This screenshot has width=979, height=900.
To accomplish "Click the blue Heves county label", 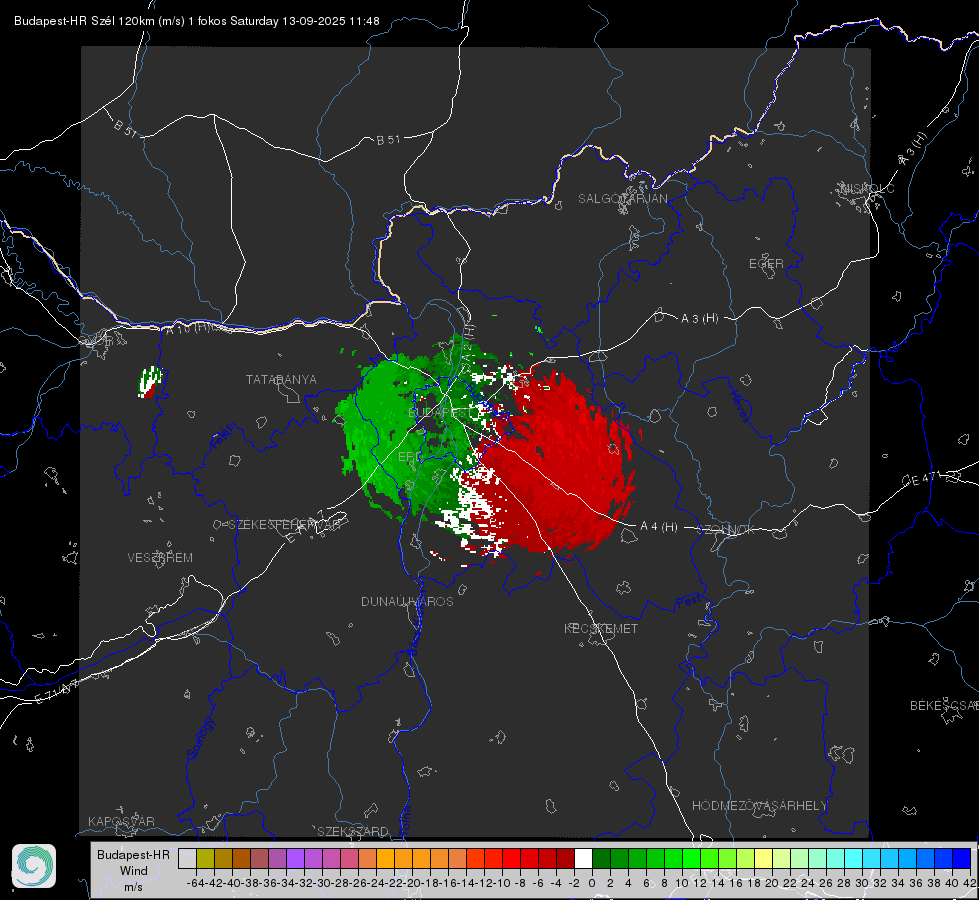I will [739, 406].
